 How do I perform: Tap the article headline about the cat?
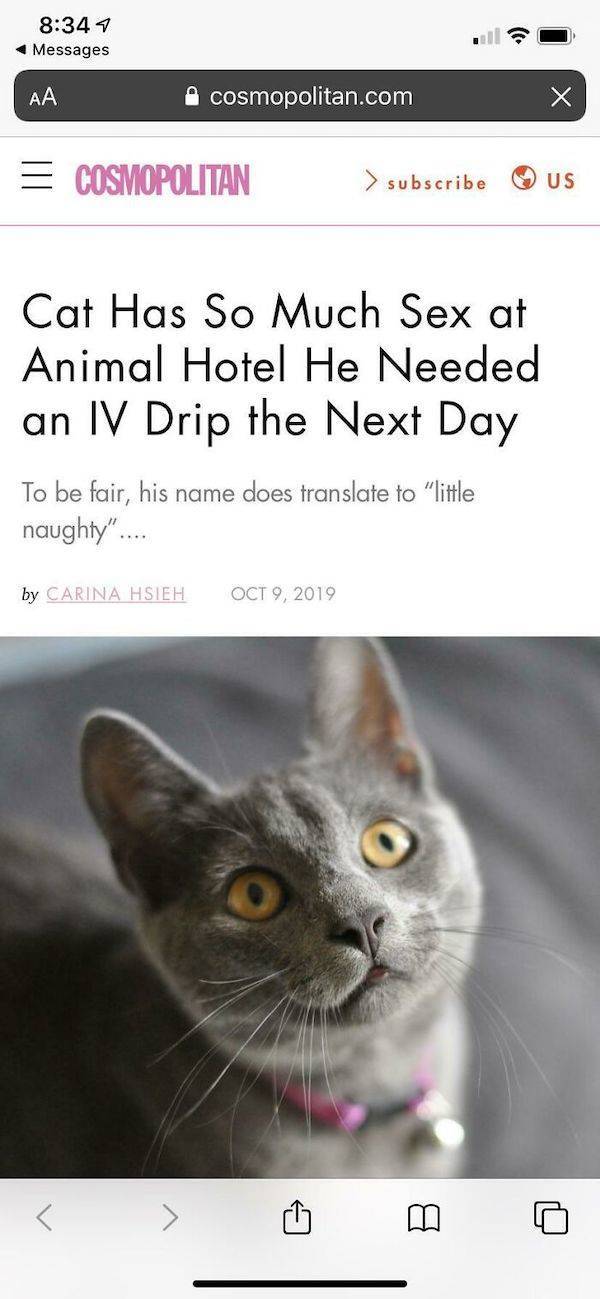tap(281, 365)
